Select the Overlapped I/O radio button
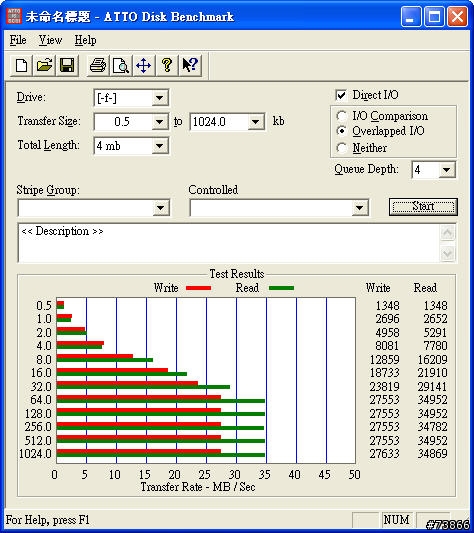This screenshot has height=533, width=474. [341, 131]
